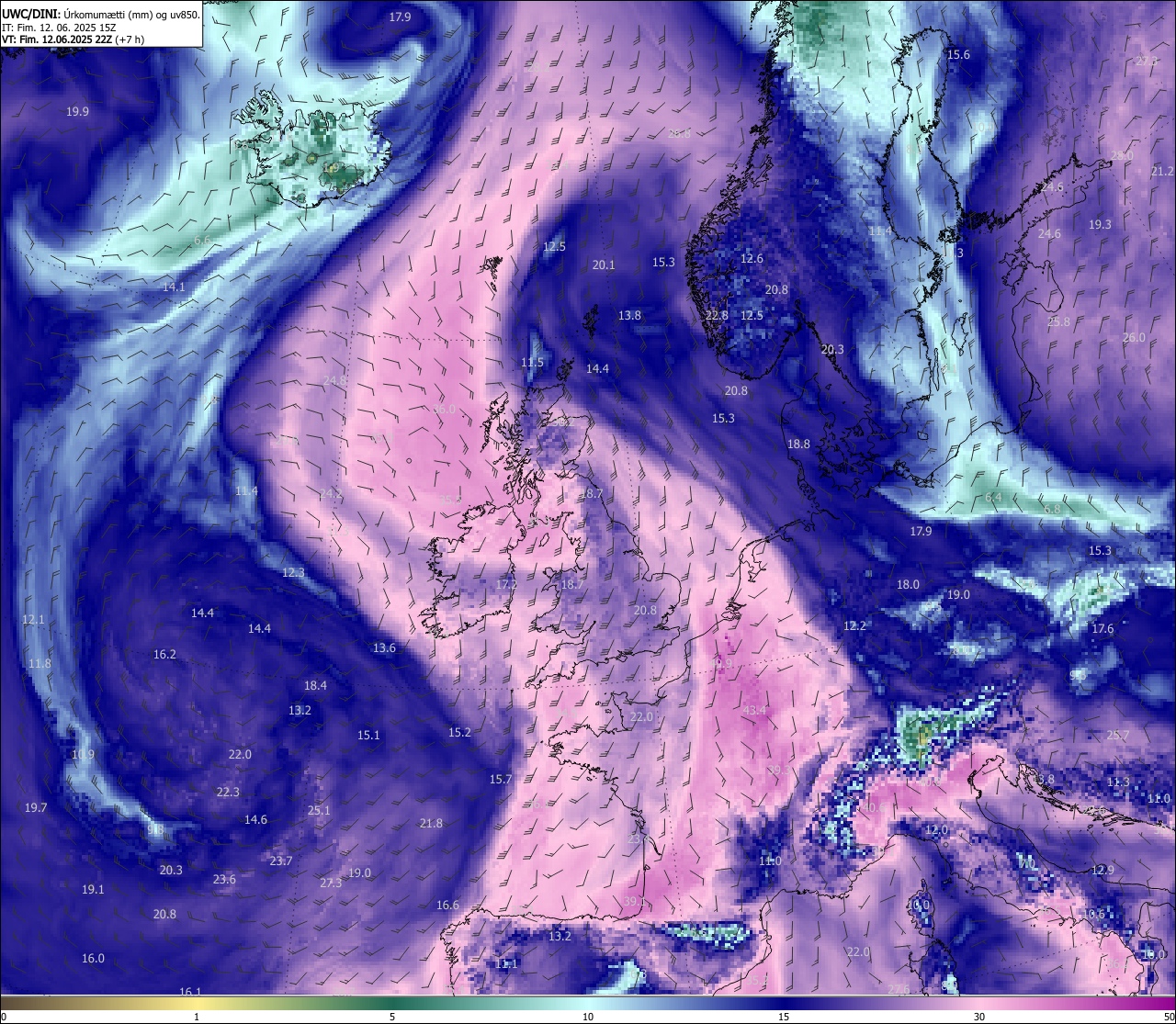Click the 21.8 value in Bay of Biscay
The image size is (1176, 1024).
[431, 824]
